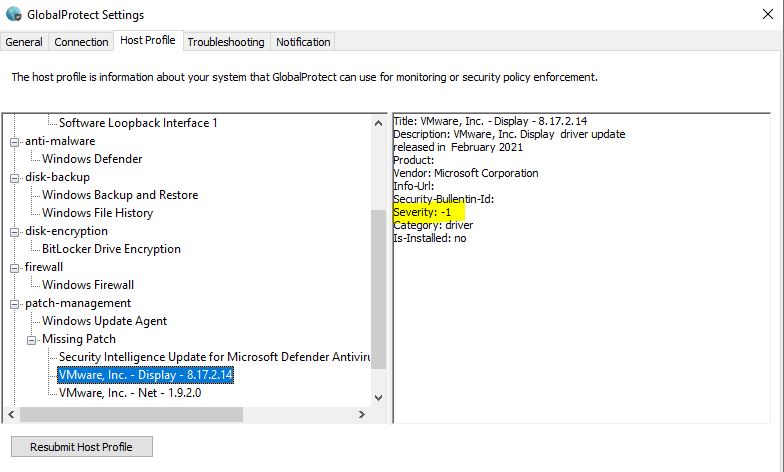Image resolution: width=784 pixels, height=472 pixels.
Task: Click the Product: line in details
Action: 414,160
